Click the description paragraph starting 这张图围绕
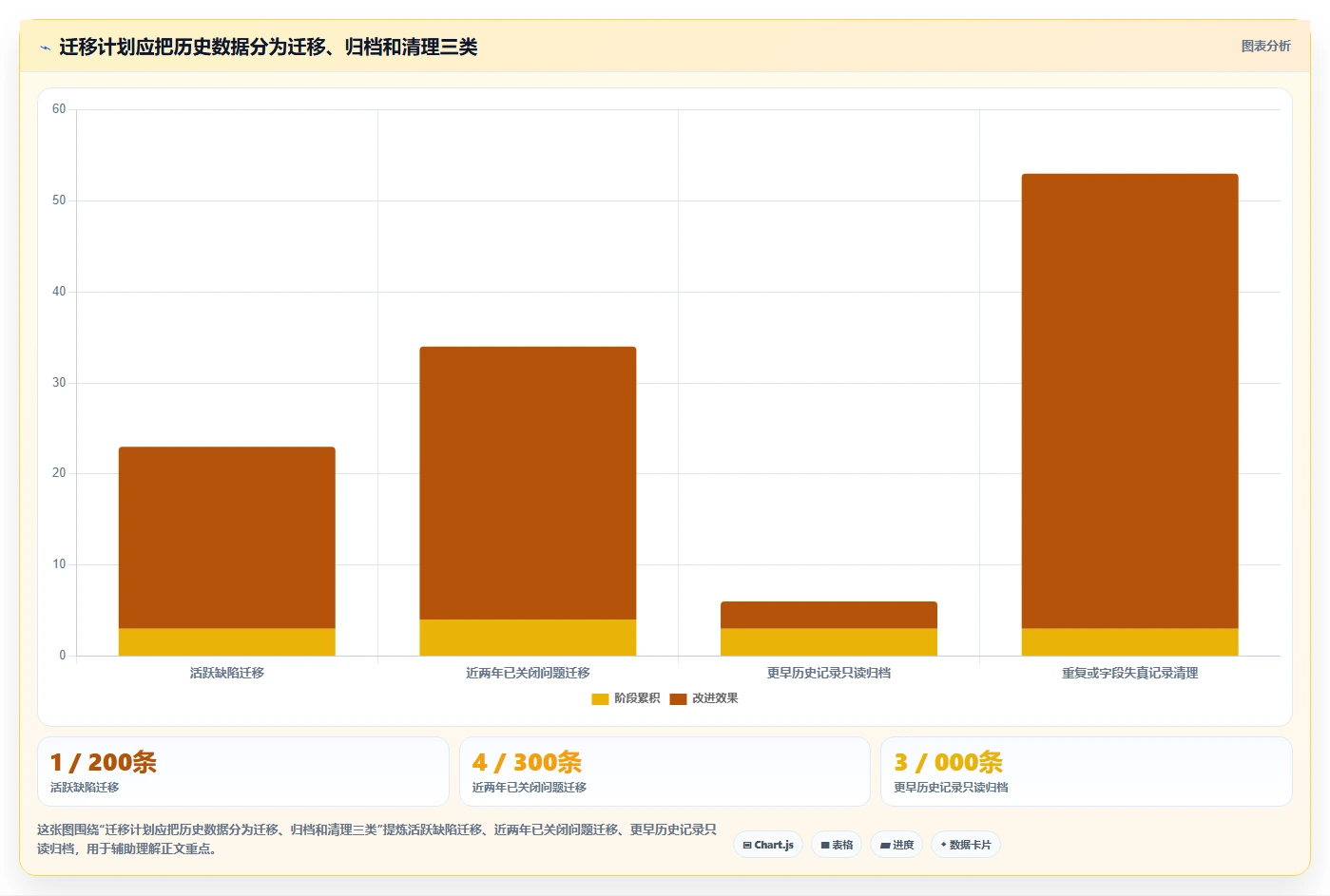 pyautogui.click(x=377, y=839)
